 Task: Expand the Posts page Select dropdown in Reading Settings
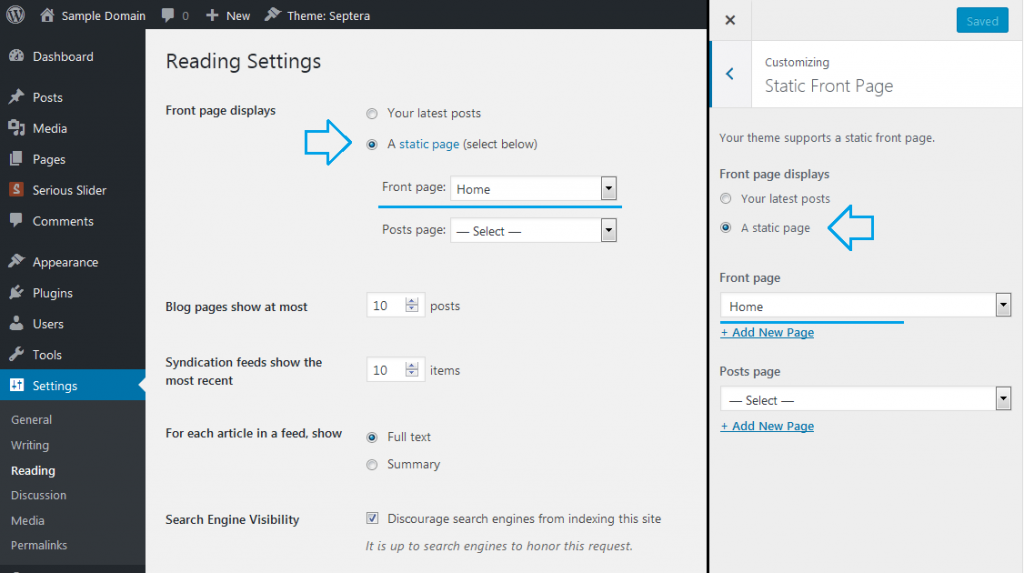[534, 231]
